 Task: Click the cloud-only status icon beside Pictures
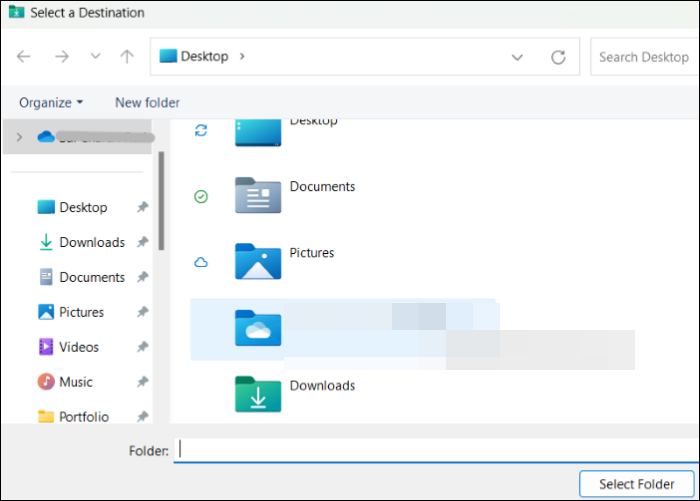pos(201,262)
